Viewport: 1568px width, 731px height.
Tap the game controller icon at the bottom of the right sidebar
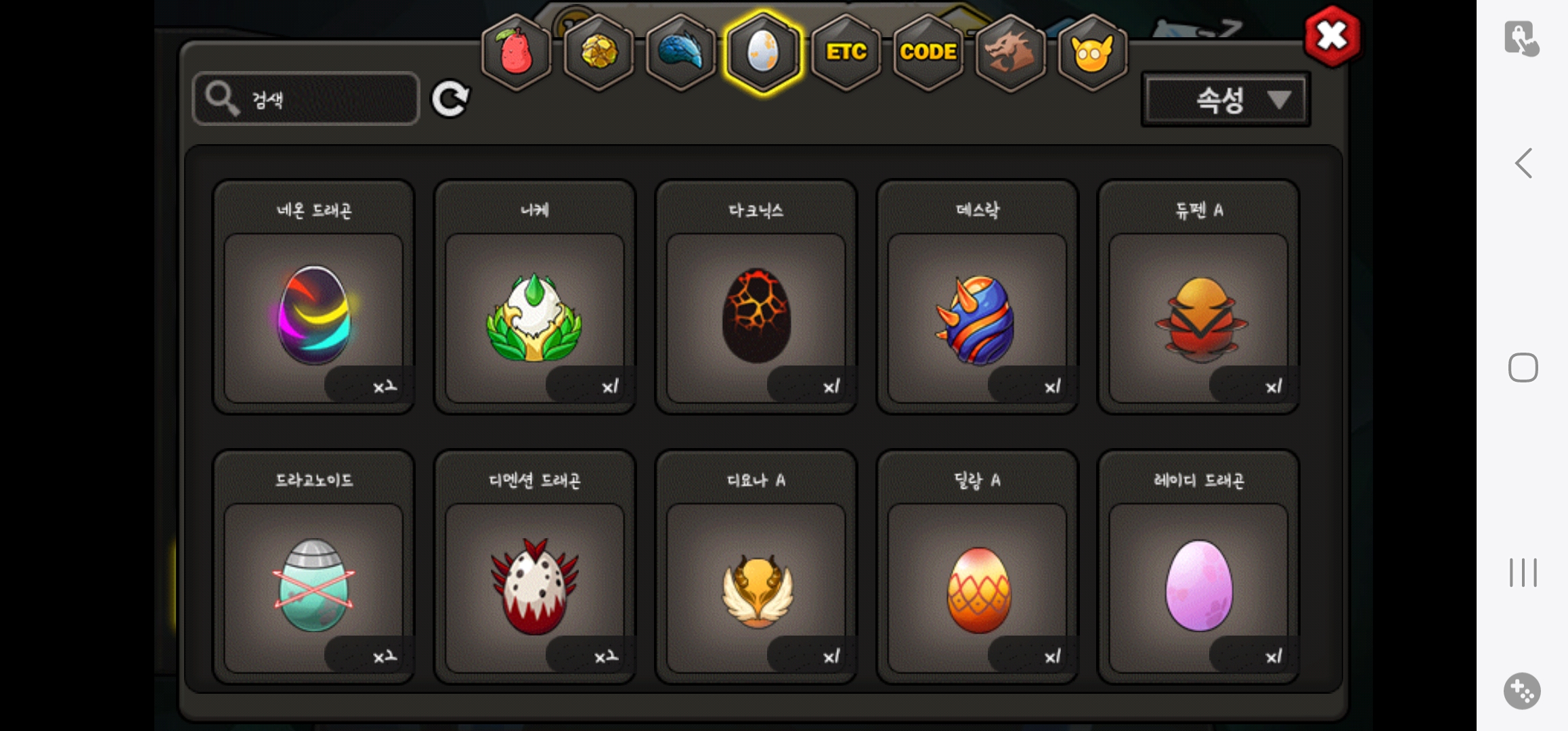click(1522, 691)
